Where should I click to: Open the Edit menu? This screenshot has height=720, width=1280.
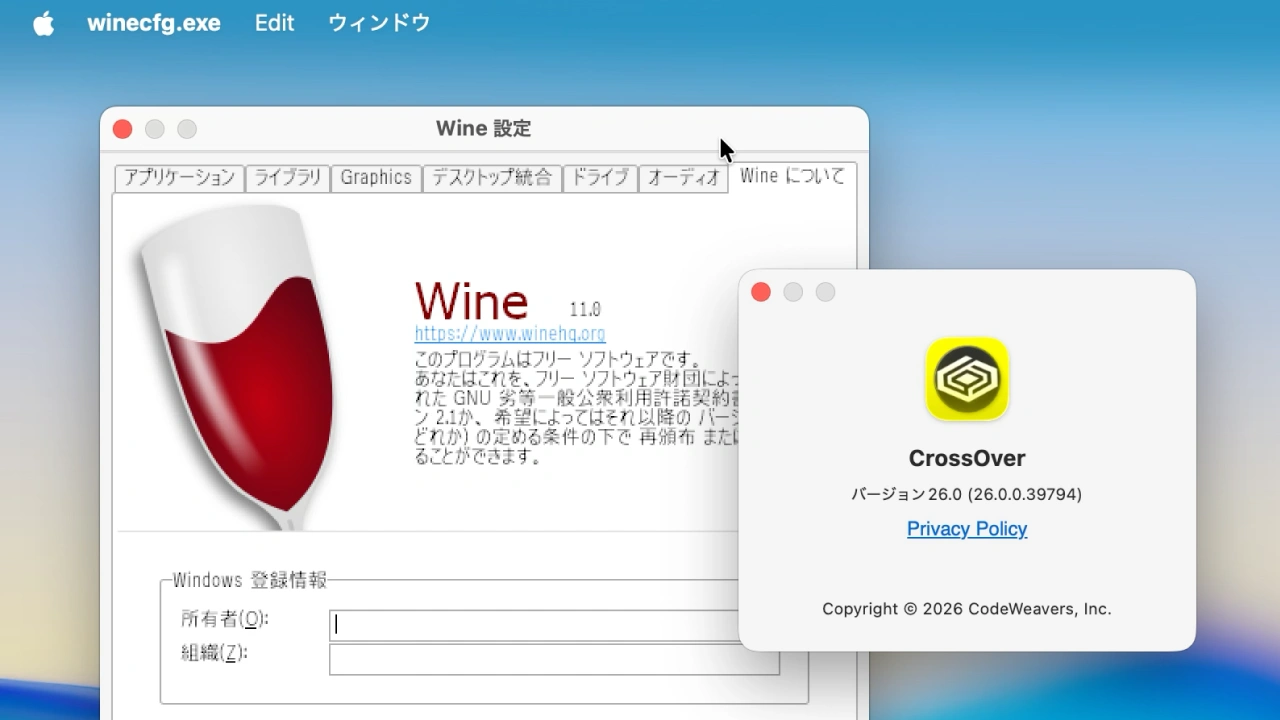[x=274, y=23]
